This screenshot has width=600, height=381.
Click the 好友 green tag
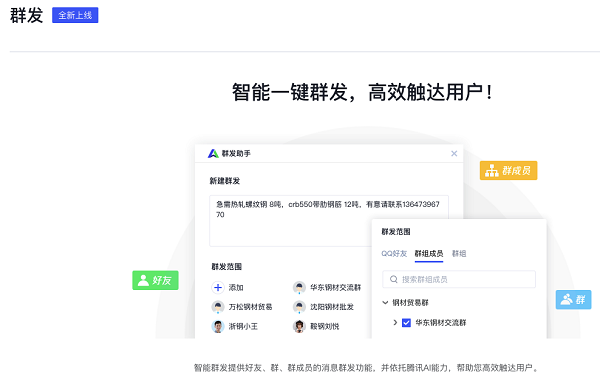[x=155, y=280]
